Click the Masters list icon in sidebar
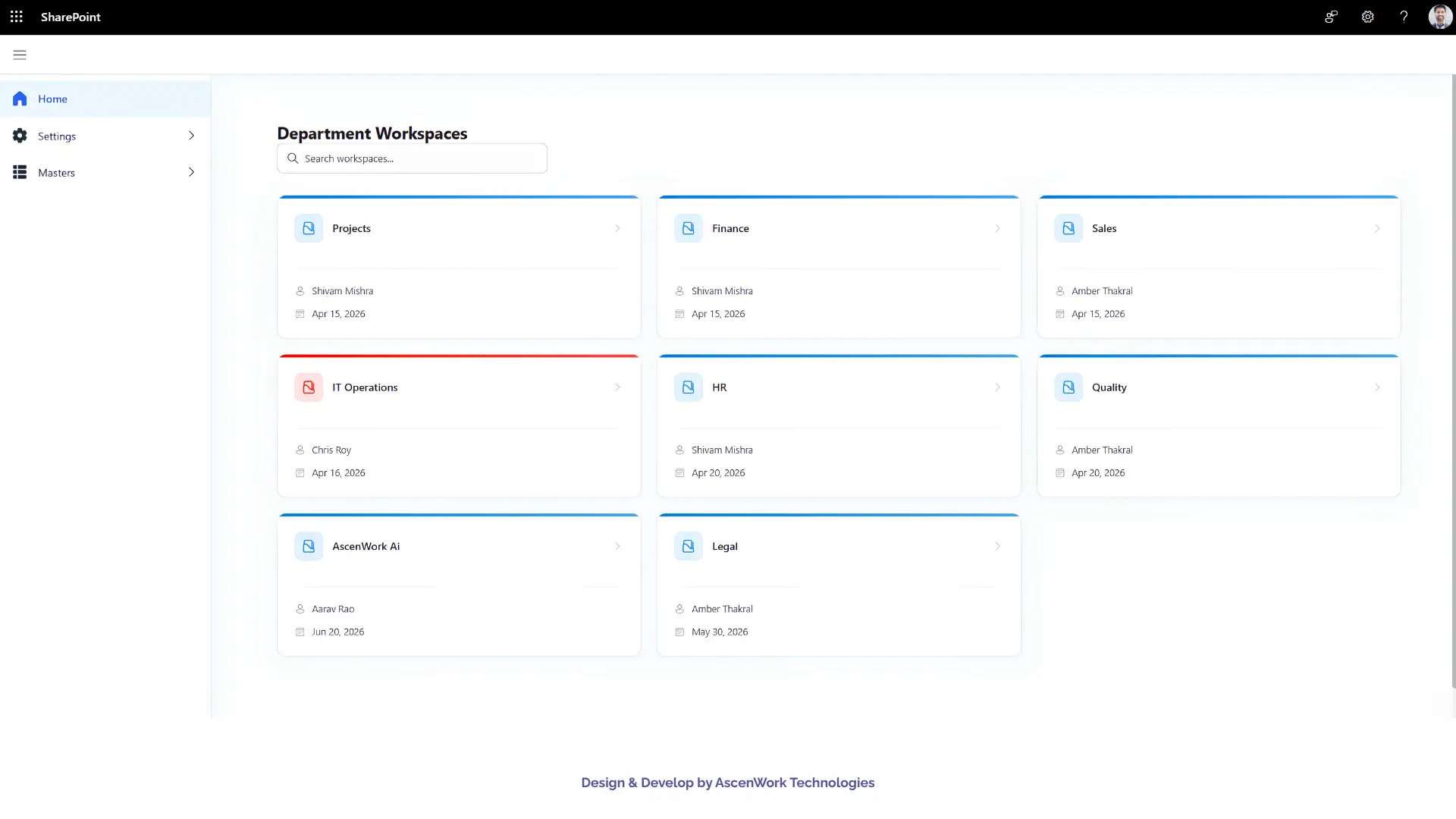 coord(20,172)
